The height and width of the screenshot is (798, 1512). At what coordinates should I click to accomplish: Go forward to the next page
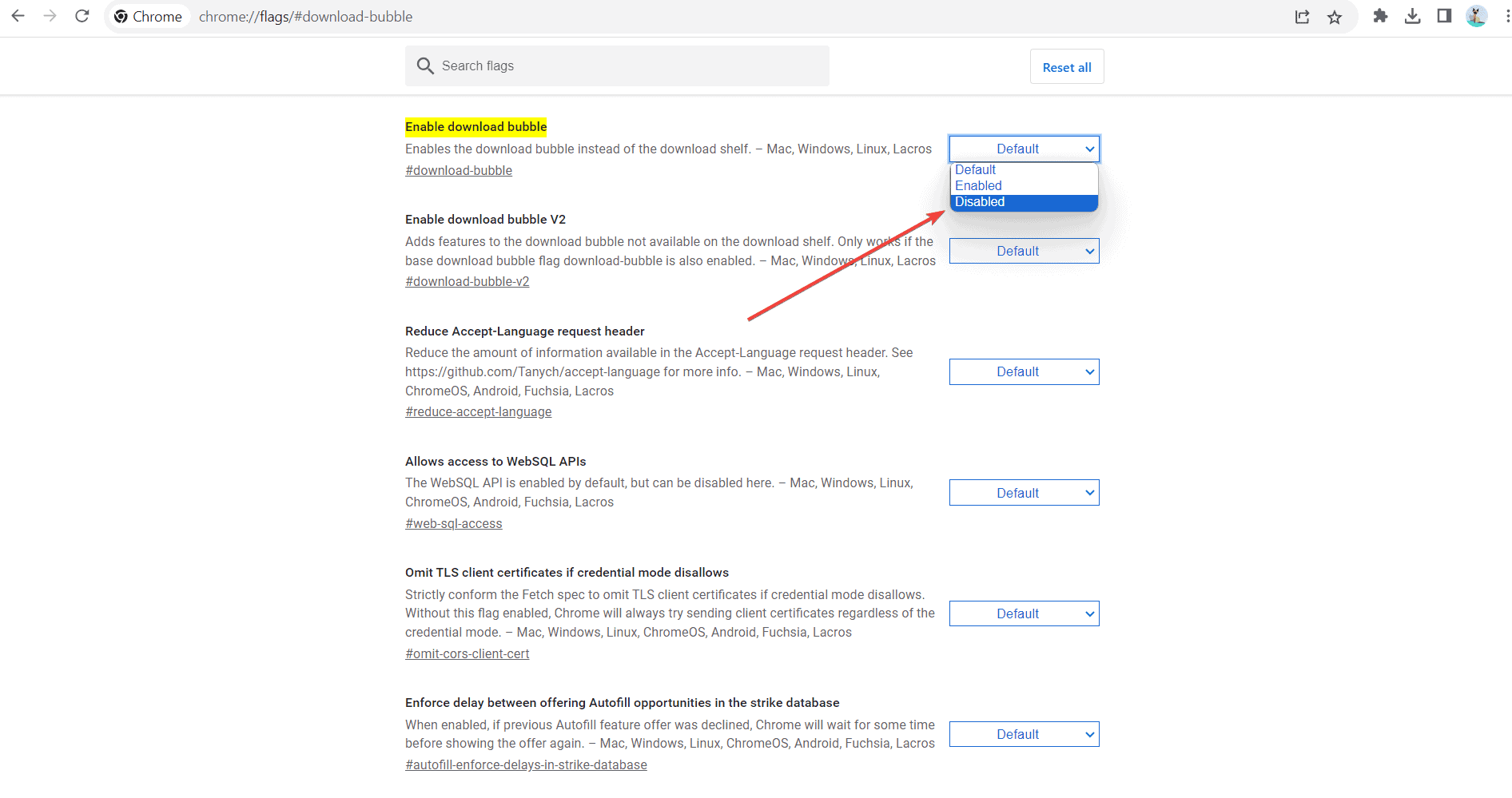[50, 16]
